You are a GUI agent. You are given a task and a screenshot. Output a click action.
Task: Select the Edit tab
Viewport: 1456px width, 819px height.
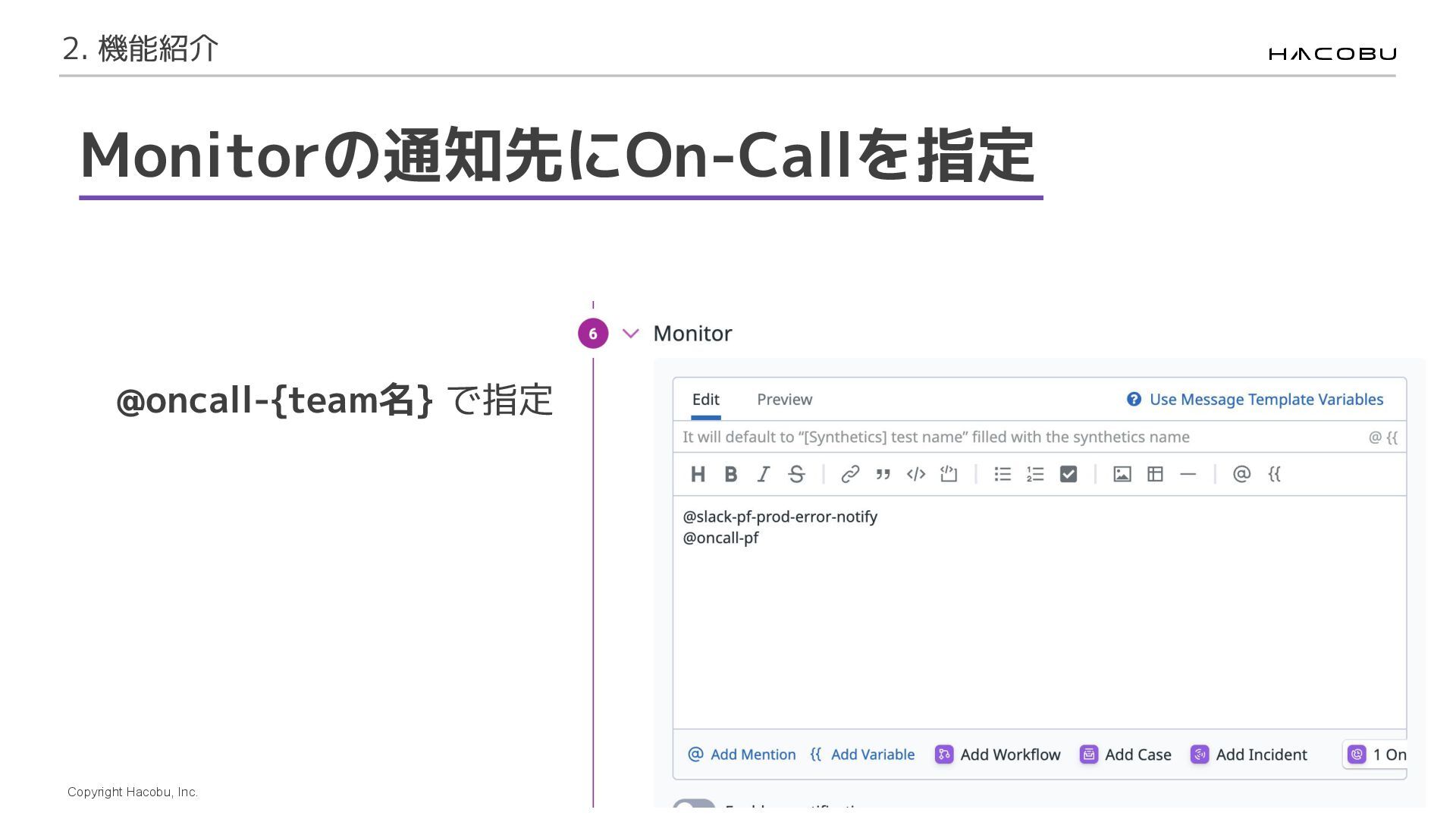(x=705, y=400)
